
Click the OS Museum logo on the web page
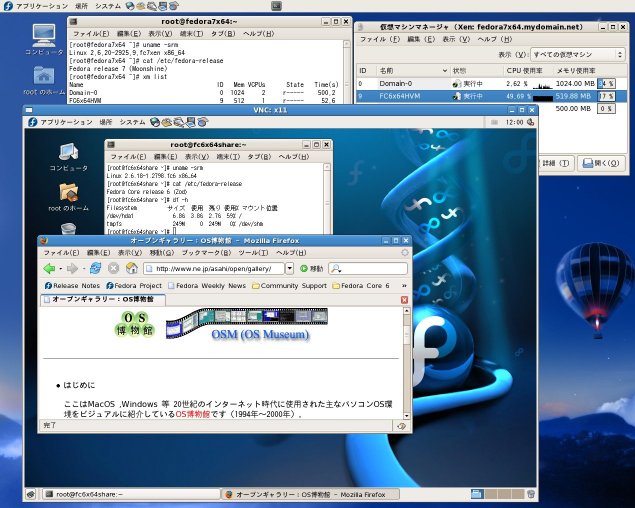(134, 324)
